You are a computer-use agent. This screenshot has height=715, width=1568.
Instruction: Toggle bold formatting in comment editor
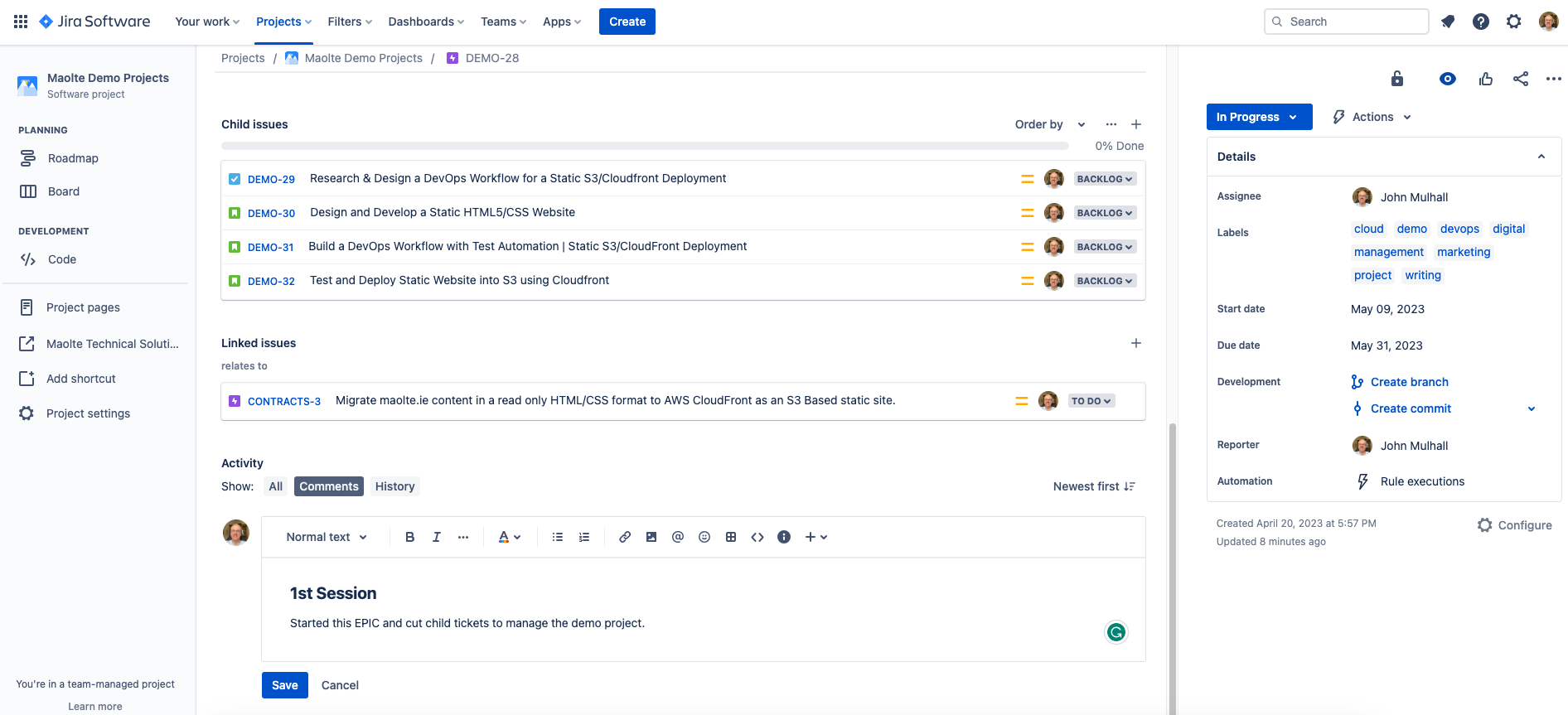(409, 537)
